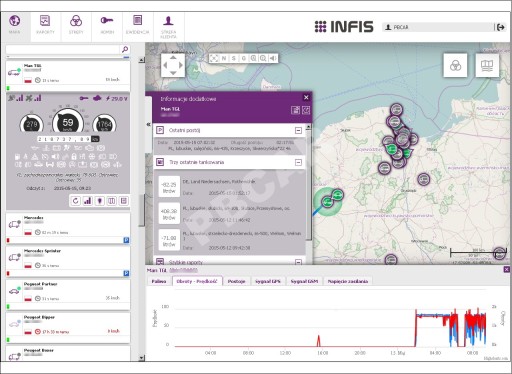Collapse the Ostatni postój section

(x=298, y=130)
